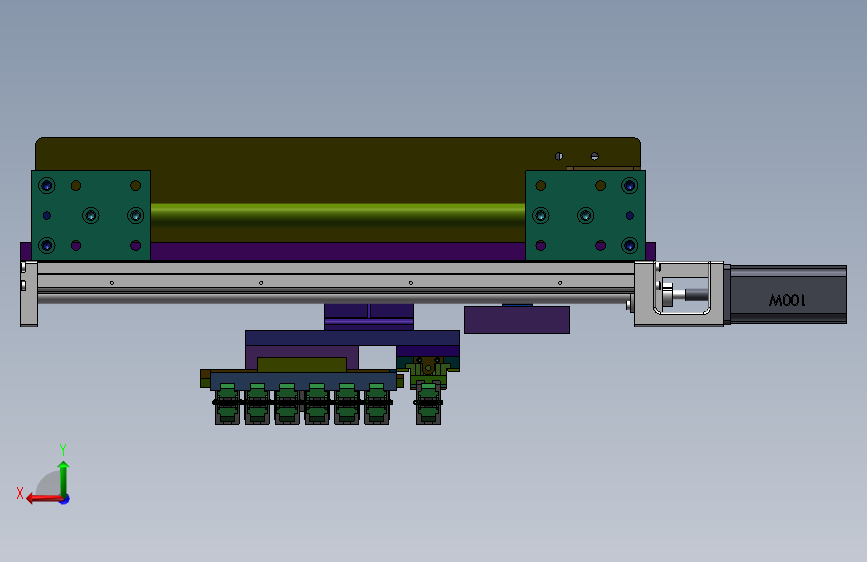This screenshot has width=867, height=562.
Task: Select the single separate nozzle right of the row
Action: (428, 403)
